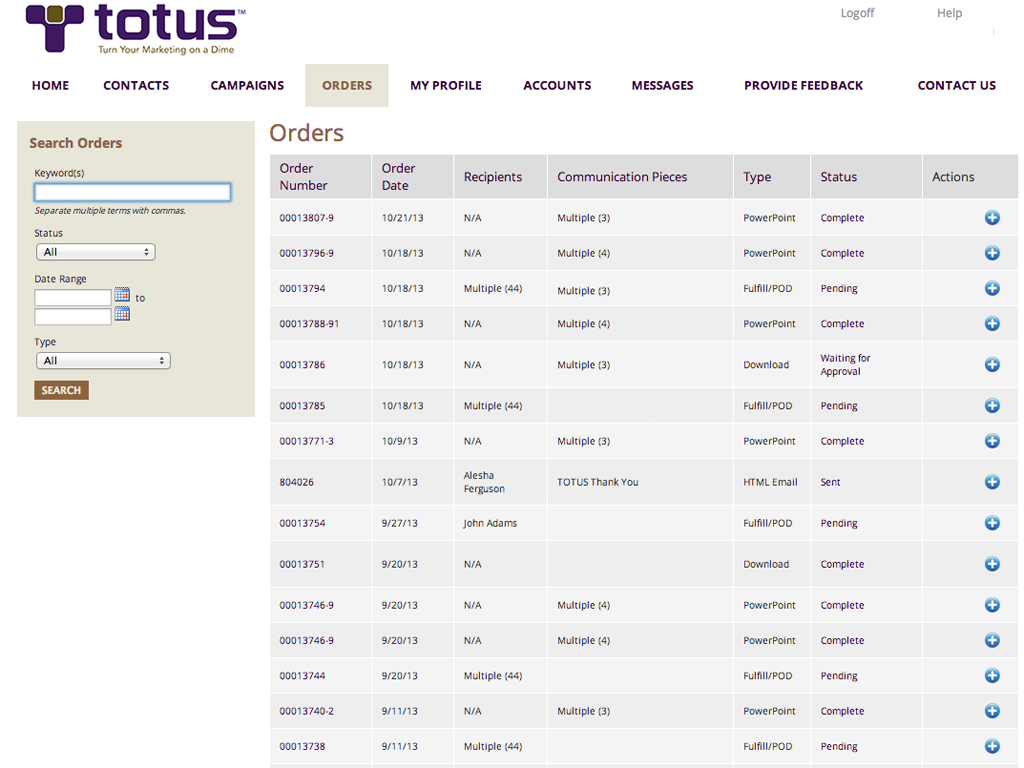Viewport: 1024px width, 768px height.
Task: Select order number 00013807-9
Action: (306, 218)
